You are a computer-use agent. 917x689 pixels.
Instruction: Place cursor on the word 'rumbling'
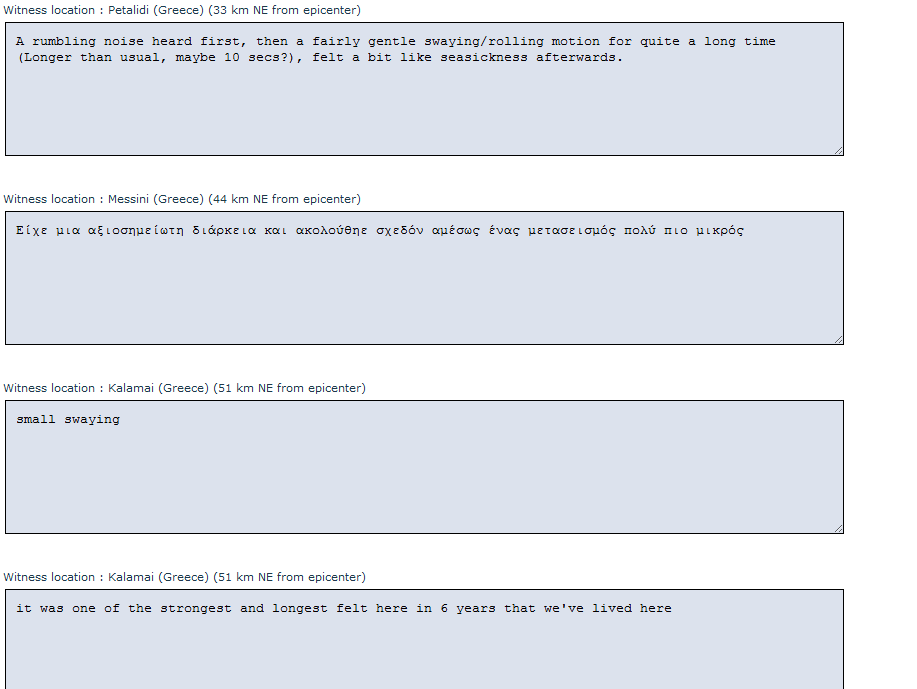[64, 42]
